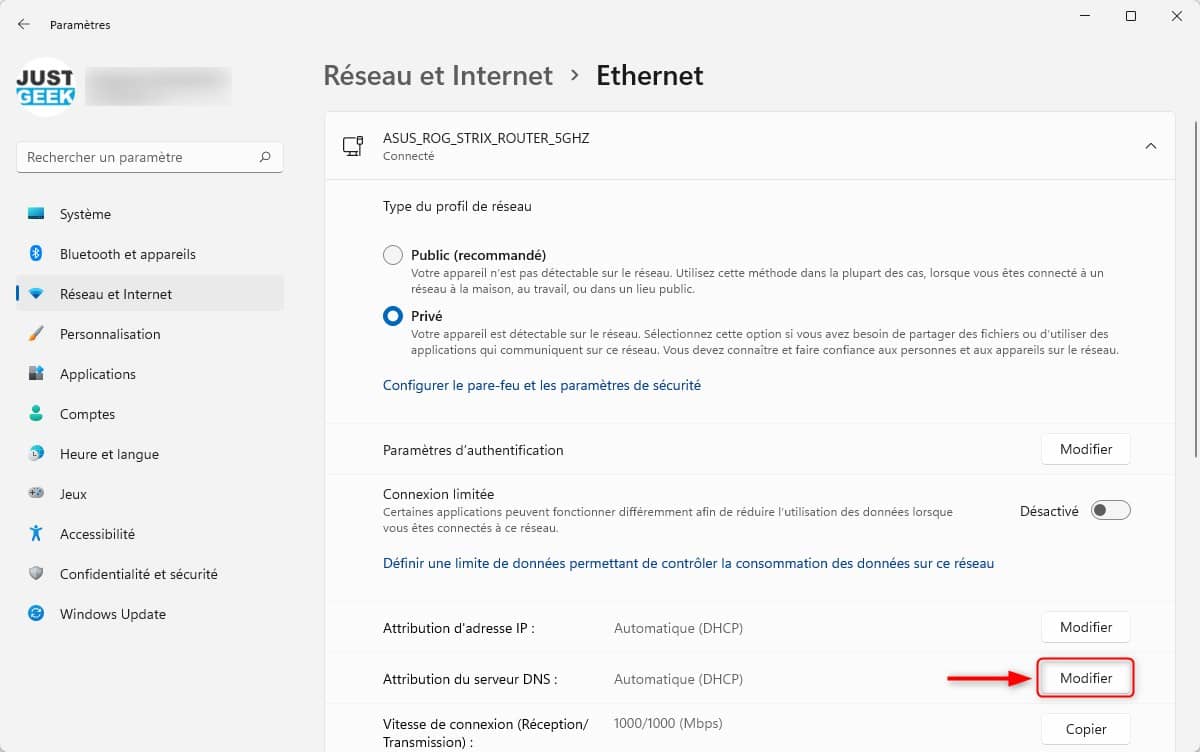The width and height of the screenshot is (1200, 752).
Task: Open Configurer le pare-feu link
Action: point(542,385)
